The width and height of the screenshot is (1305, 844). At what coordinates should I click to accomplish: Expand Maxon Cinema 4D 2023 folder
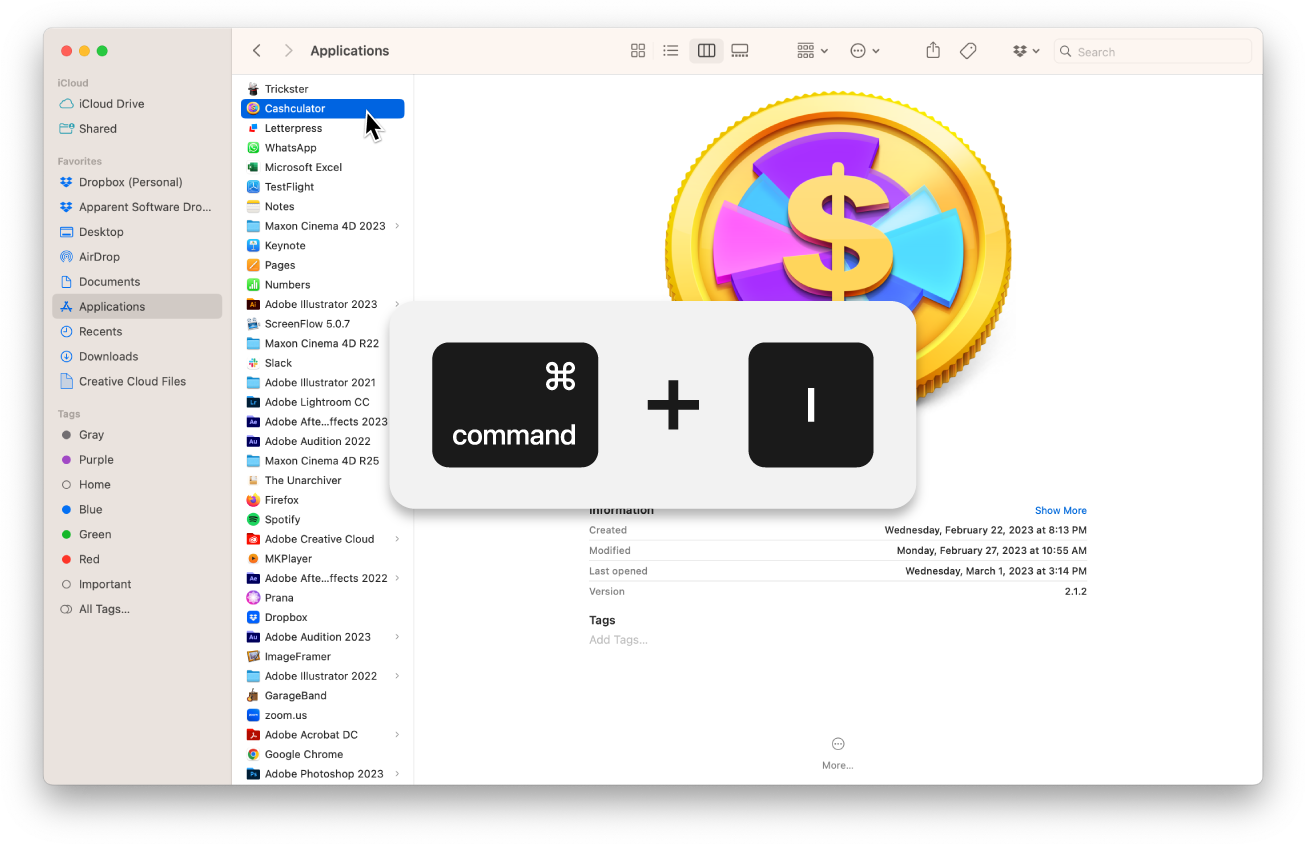point(397,226)
